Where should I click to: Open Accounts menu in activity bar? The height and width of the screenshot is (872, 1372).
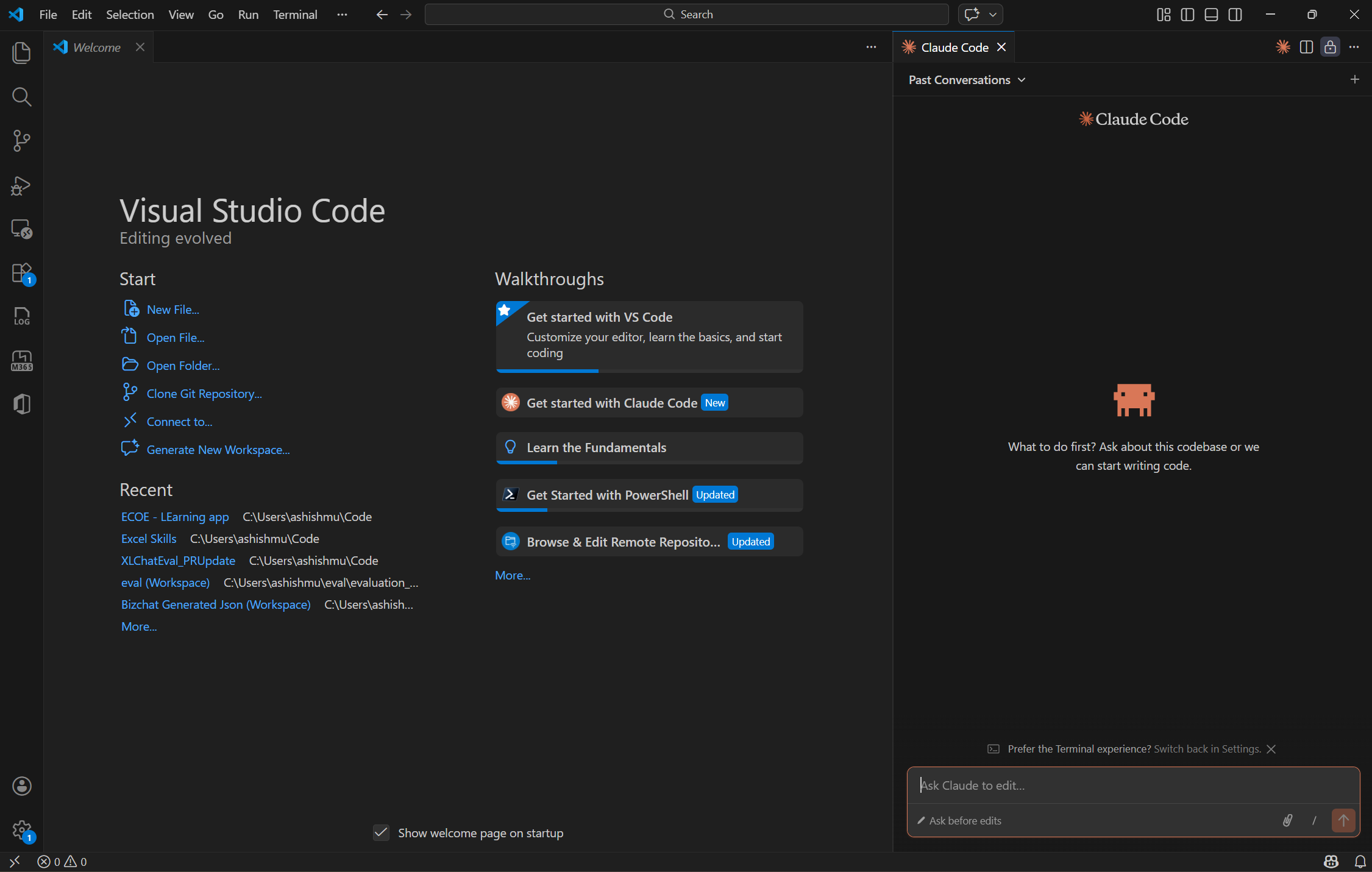[21, 786]
